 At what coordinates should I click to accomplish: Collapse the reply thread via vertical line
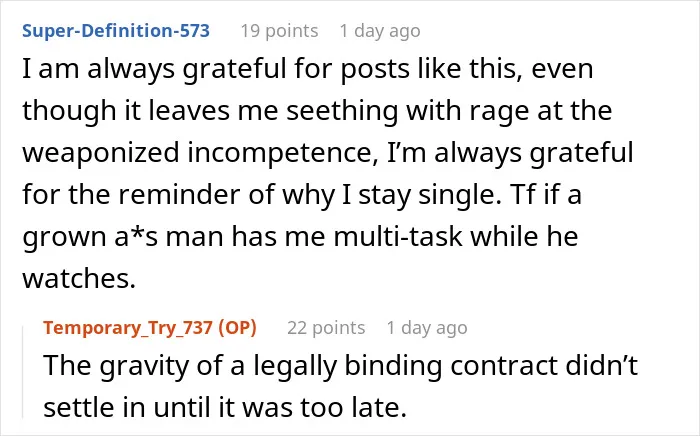click(23, 372)
